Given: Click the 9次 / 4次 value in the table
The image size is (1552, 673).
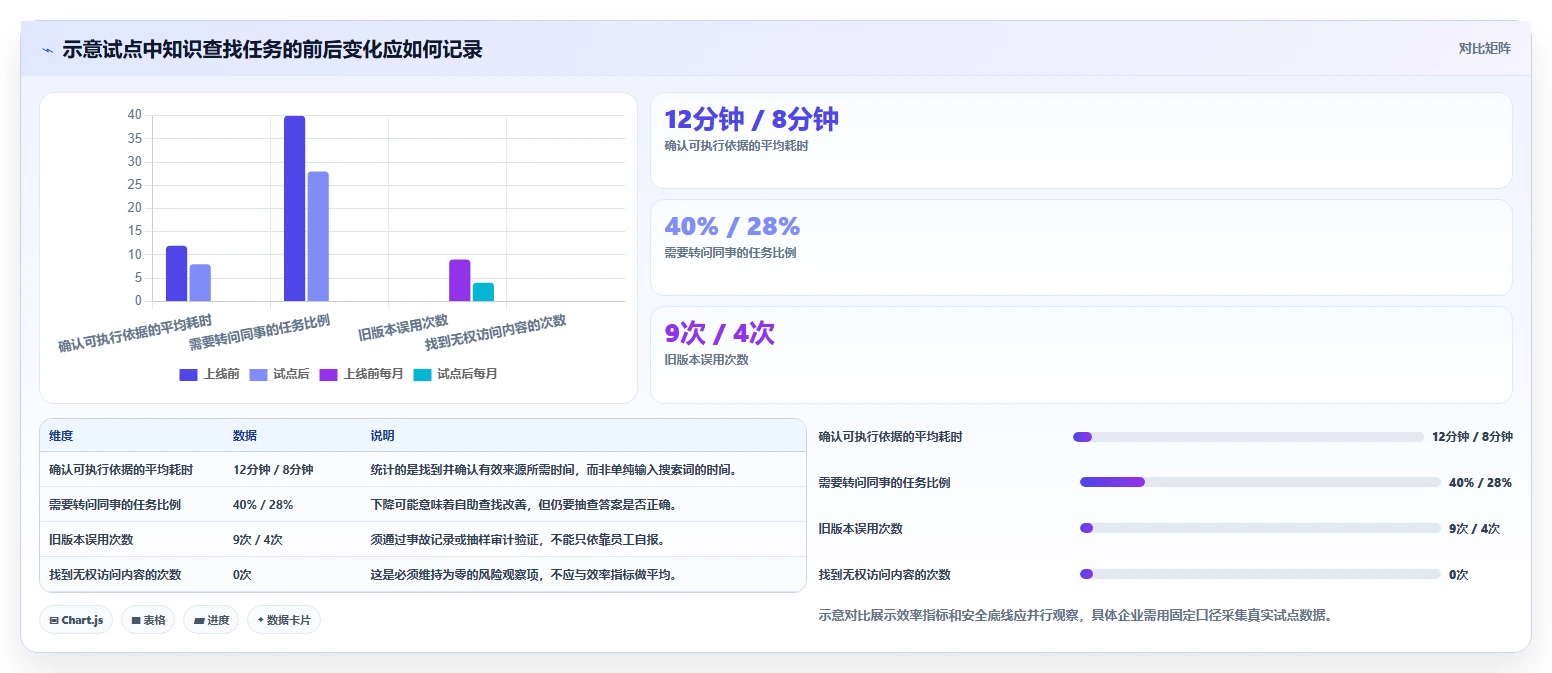Looking at the screenshot, I should [x=258, y=539].
